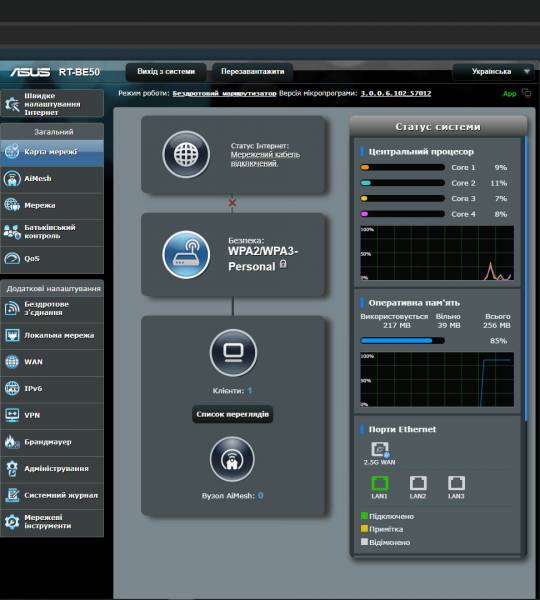Open the AiMesh sidebar icon
This screenshot has width=540, height=600.
12,179
